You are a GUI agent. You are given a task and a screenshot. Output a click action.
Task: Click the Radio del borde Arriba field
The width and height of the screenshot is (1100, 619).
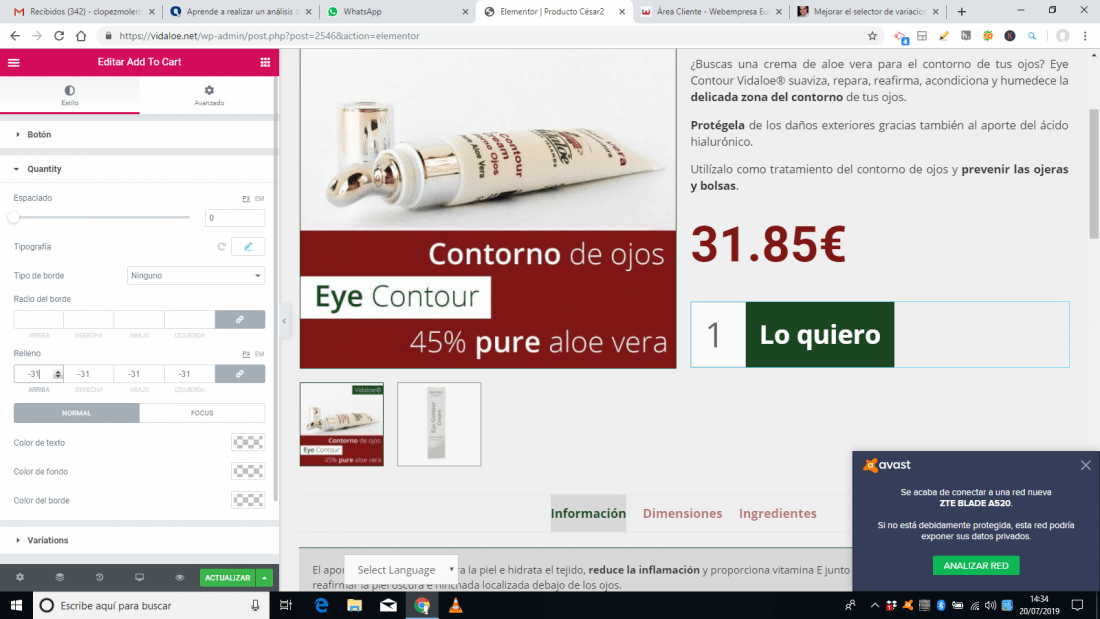(39, 319)
